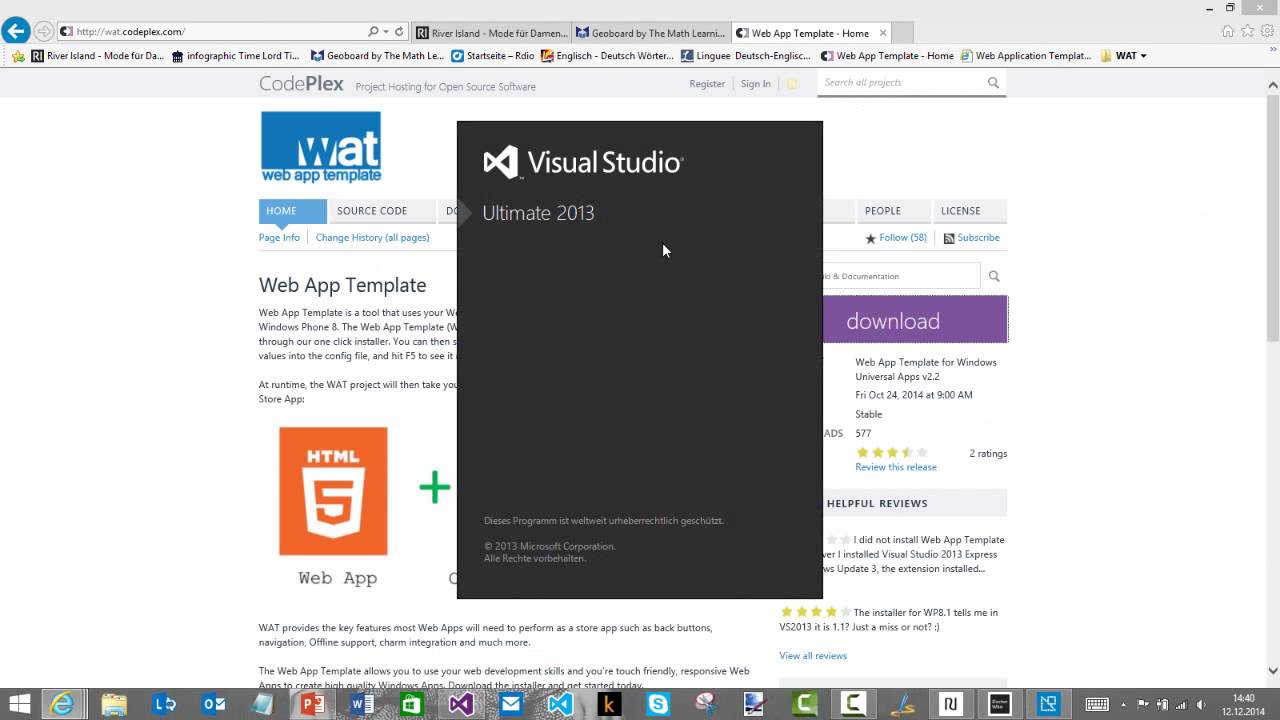Screen dimensions: 1280x720
Task: Open IE tools gear icon
Action: pyautogui.click(x=1265, y=31)
